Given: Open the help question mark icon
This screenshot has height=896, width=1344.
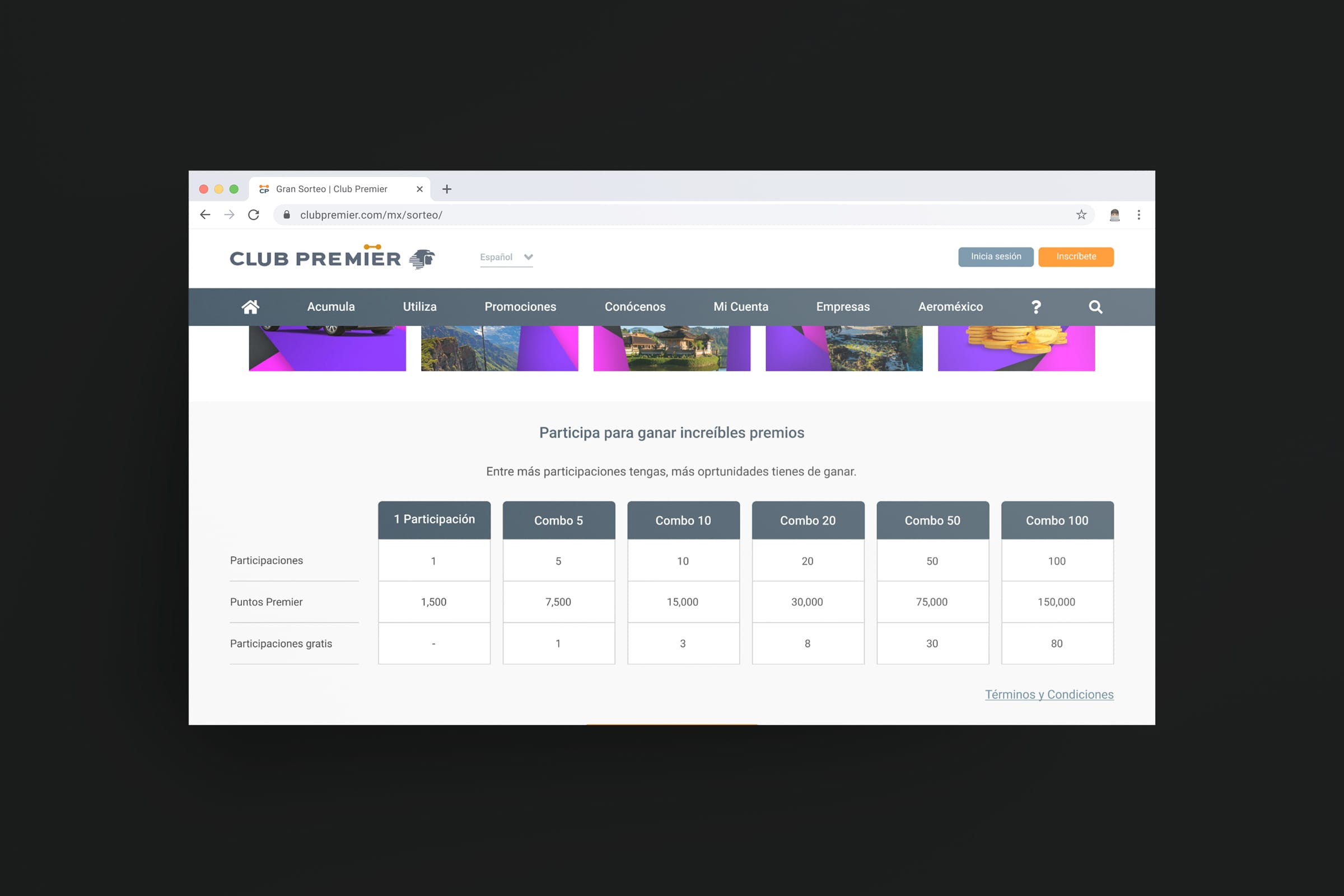Looking at the screenshot, I should 1036,307.
